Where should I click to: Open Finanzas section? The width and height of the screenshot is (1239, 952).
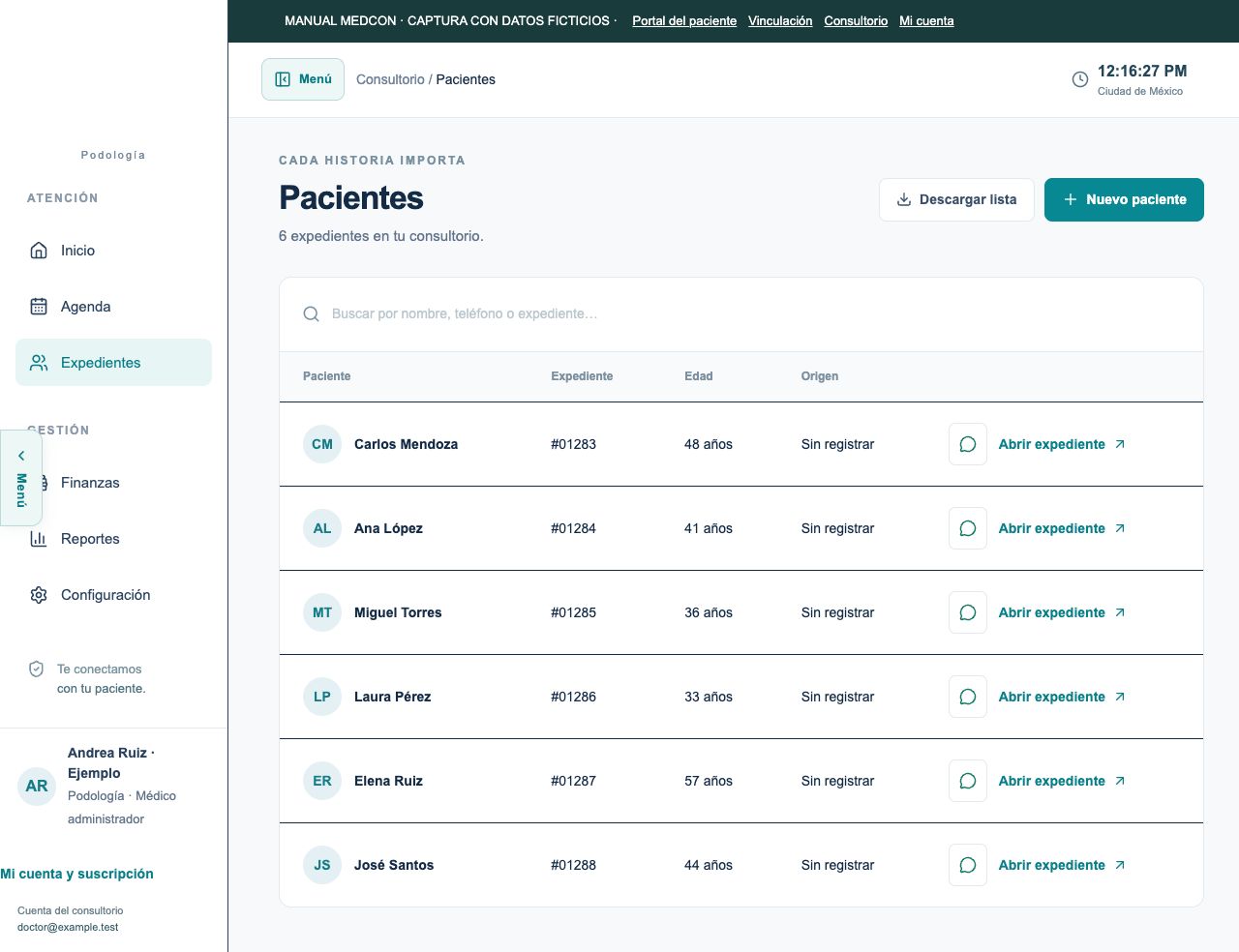pyautogui.click(x=113, y=483)
